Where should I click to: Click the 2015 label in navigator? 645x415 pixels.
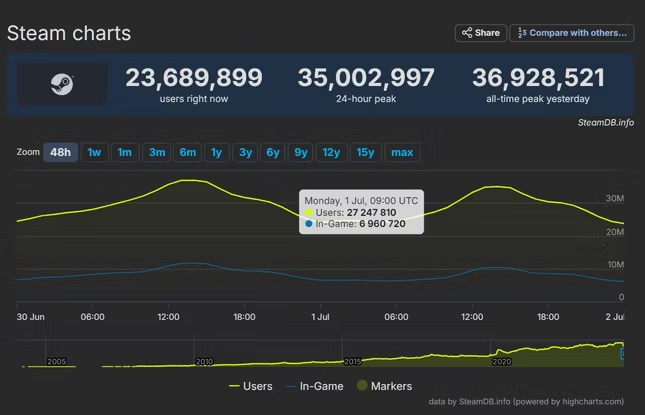[353, 362]
